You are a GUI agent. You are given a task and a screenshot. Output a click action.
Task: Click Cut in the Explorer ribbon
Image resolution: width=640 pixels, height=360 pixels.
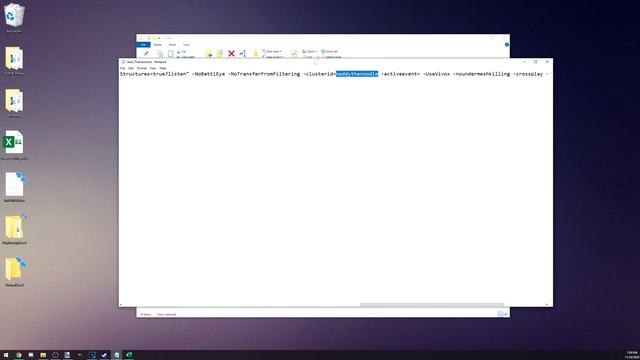click(182, 52)
